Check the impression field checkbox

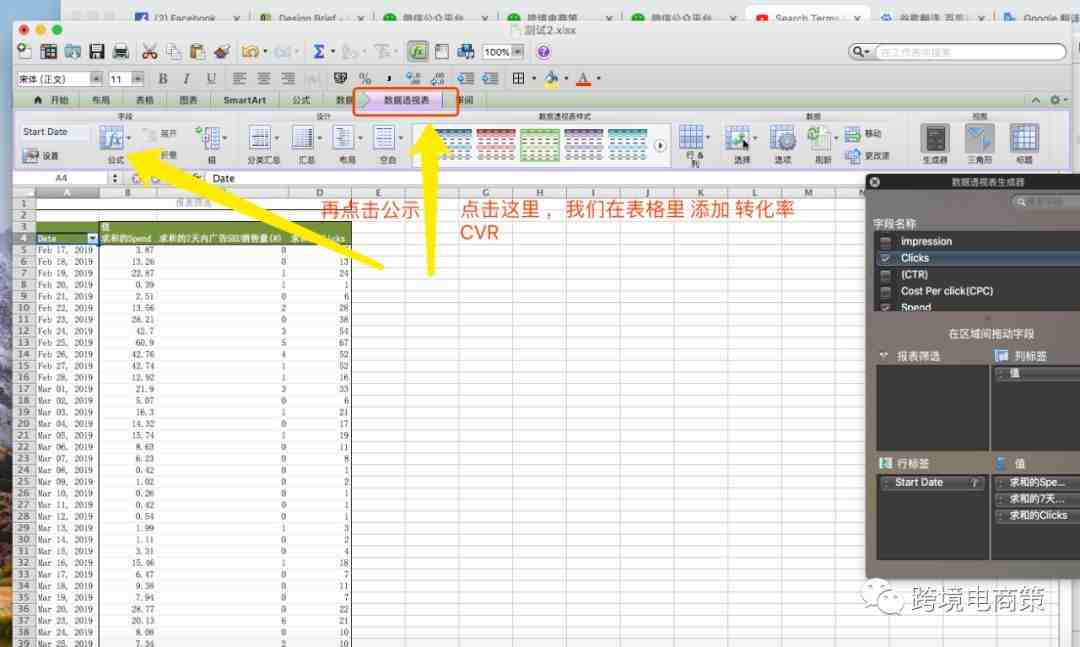point(886,242)
